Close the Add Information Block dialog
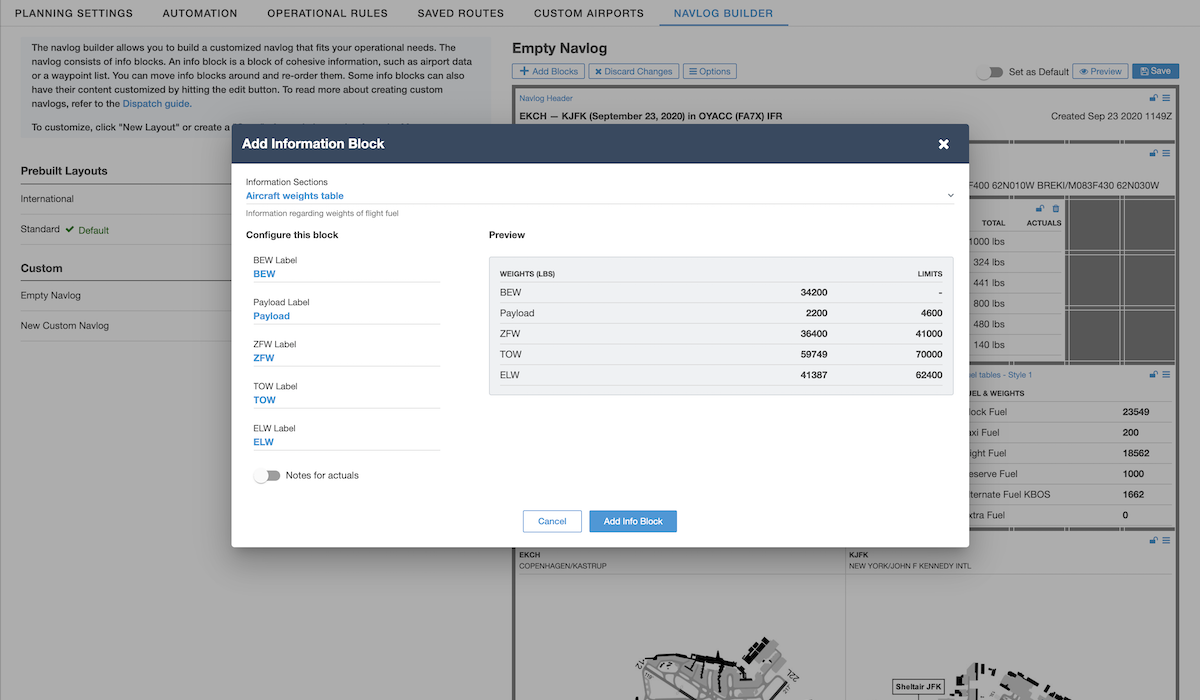The width and height of the screenshot is (1200, 700). (943, 144)
